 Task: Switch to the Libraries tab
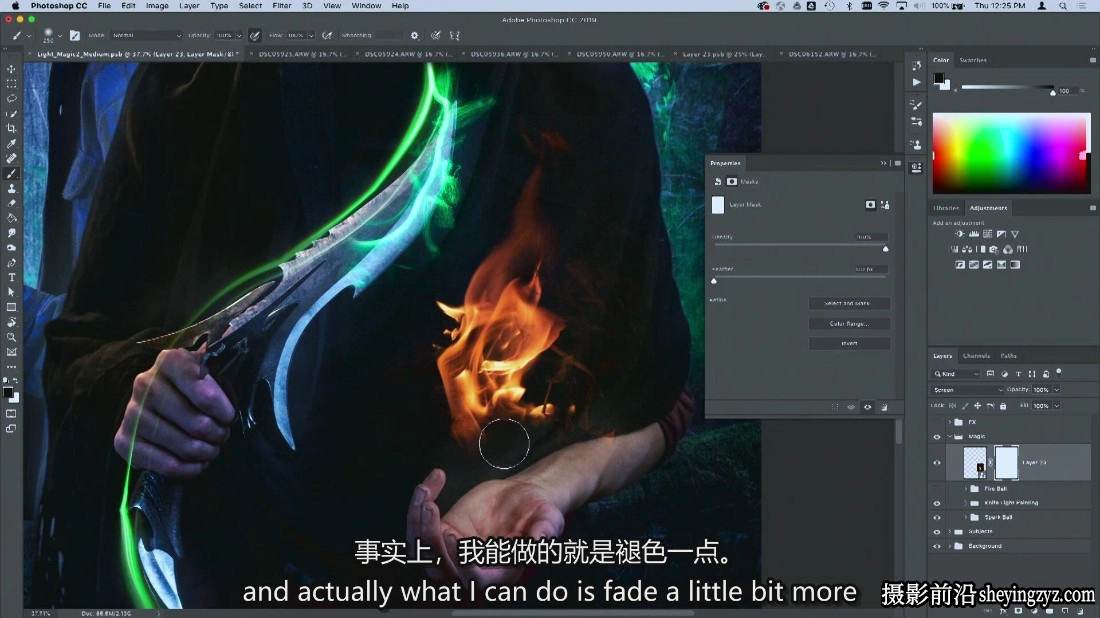point(946,208)
